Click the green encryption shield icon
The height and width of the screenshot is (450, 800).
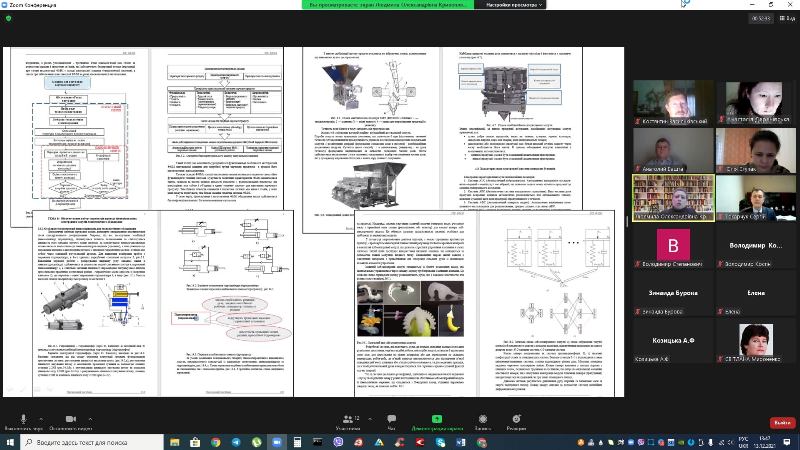click(9, 18)
